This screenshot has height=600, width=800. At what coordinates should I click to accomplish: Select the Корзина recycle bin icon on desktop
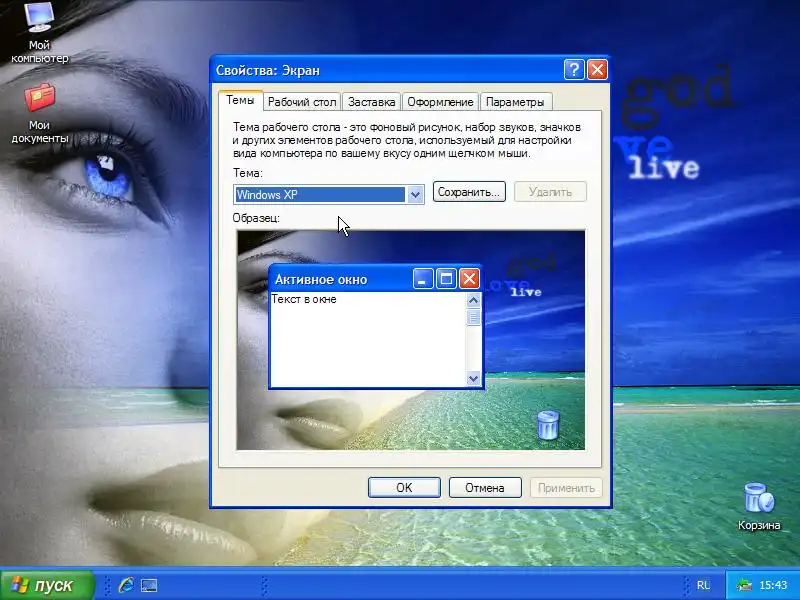(x=759, y=506)
